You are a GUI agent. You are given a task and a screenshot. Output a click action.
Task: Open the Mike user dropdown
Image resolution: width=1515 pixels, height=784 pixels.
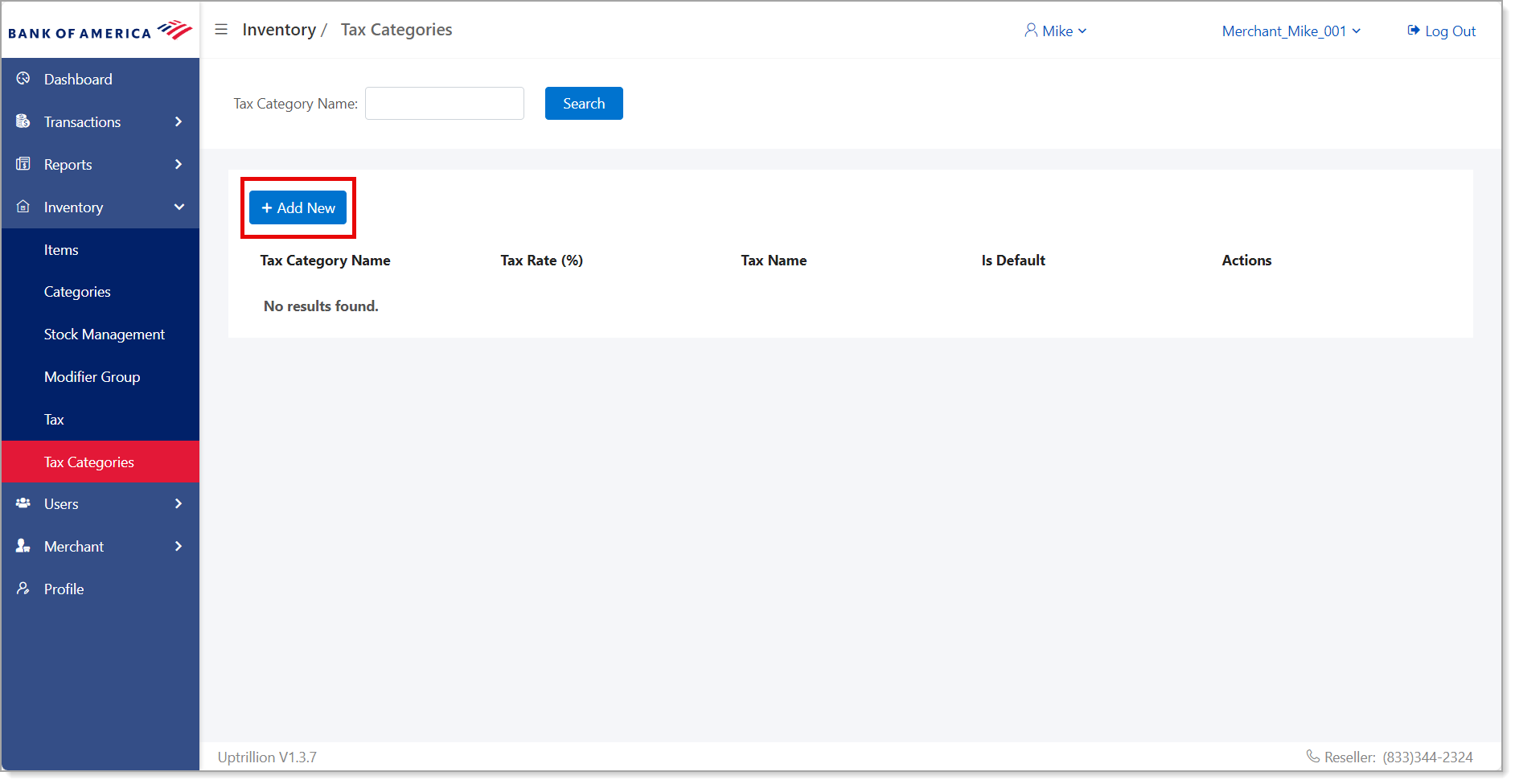point(1056,31)
